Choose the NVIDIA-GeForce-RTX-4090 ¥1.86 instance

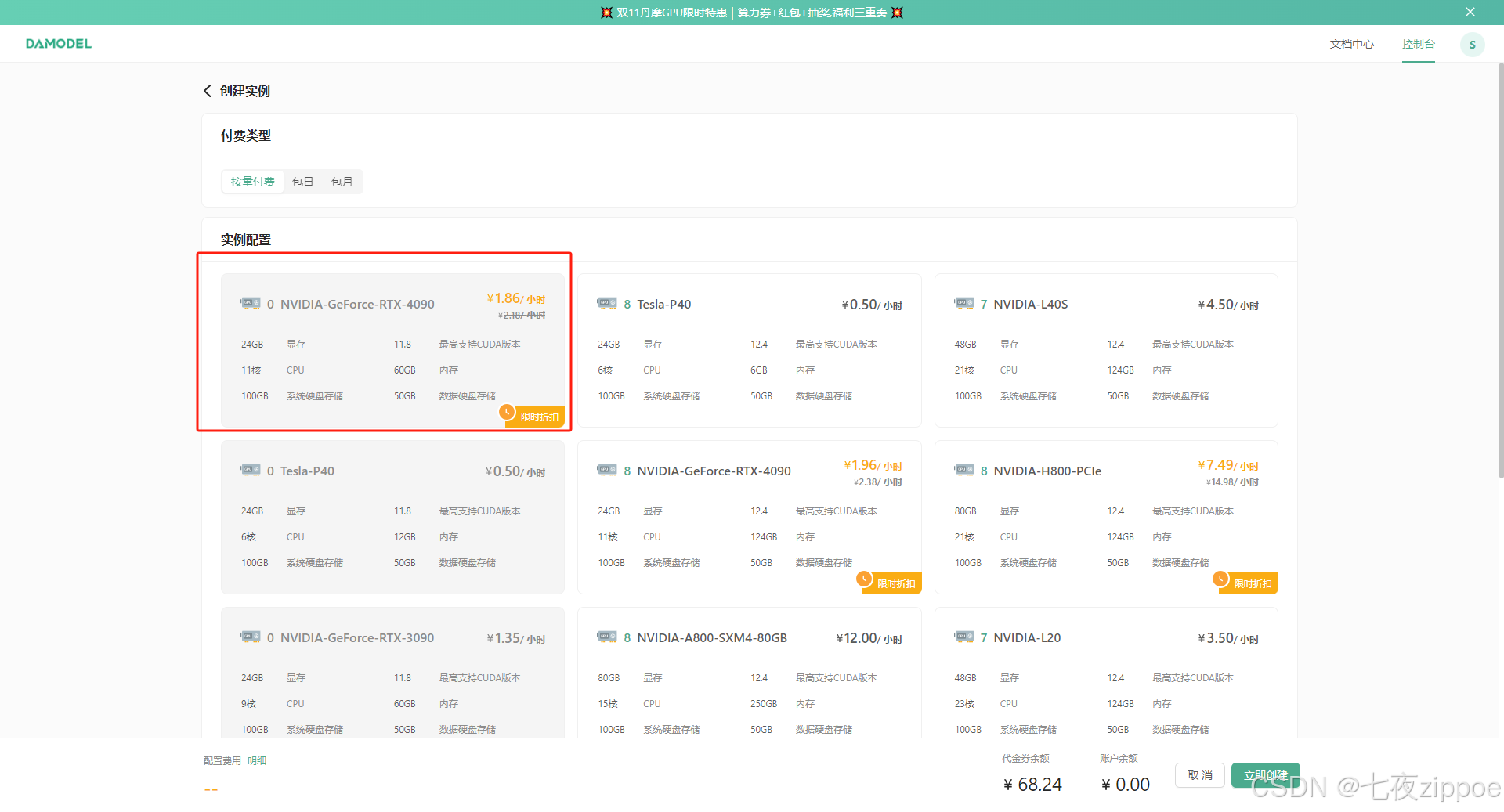coord(392,350)
